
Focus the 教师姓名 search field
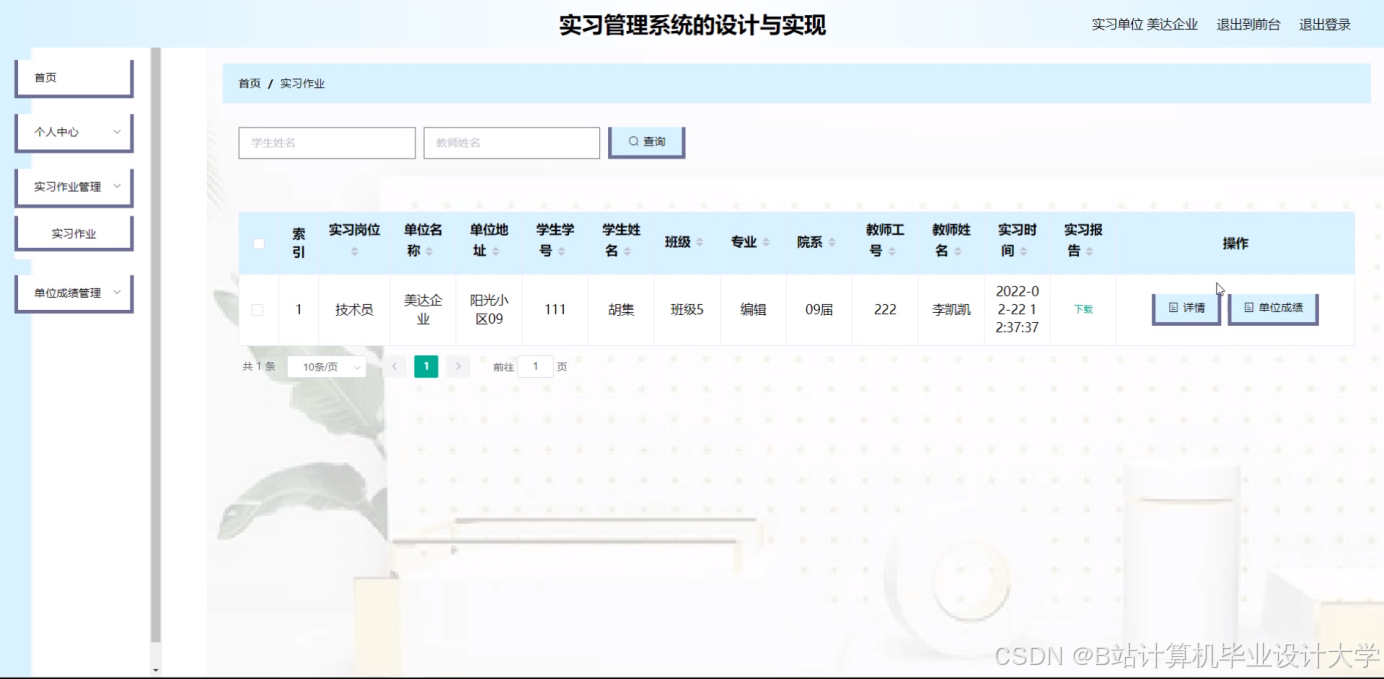[512, 143]
